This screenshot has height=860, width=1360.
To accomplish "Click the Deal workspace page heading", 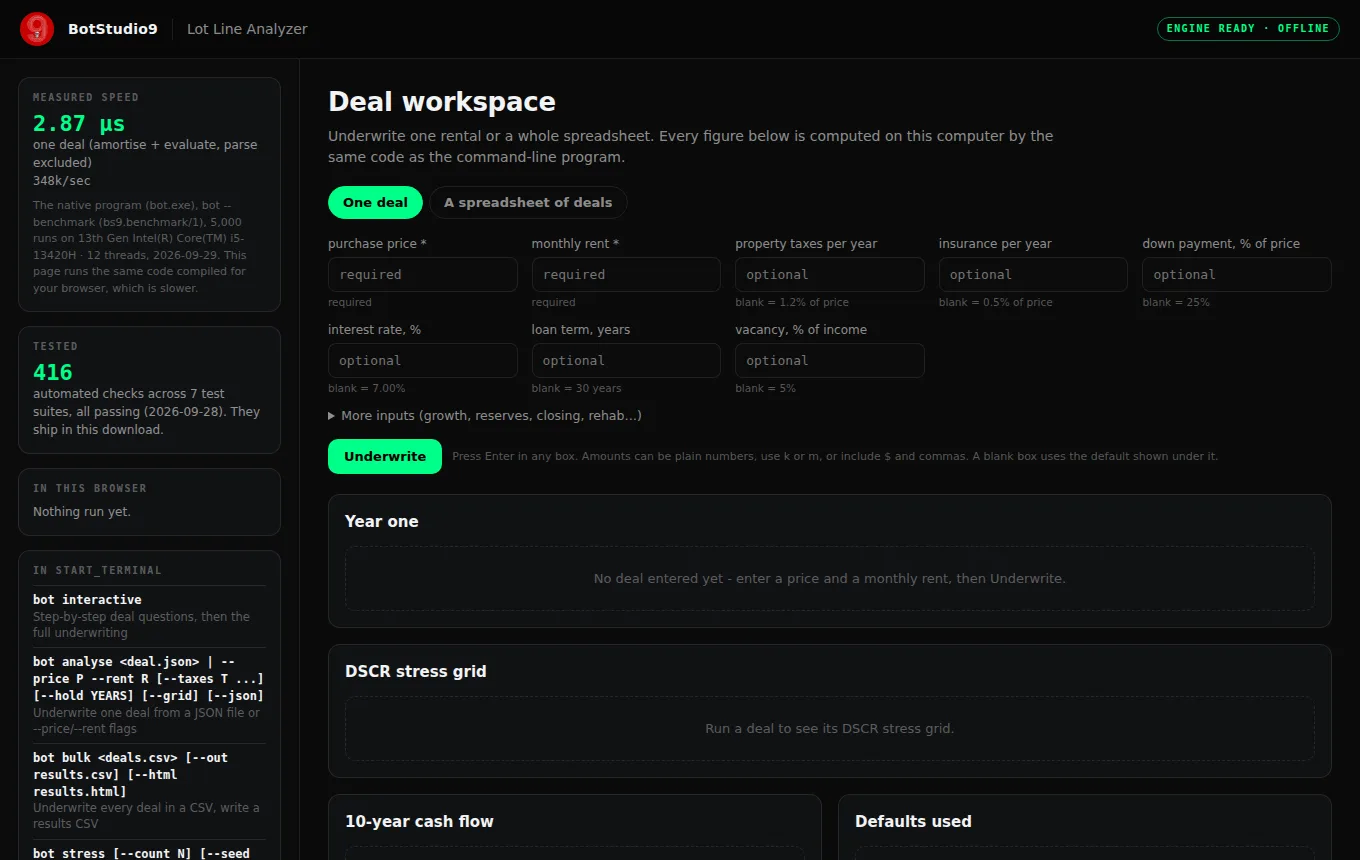I will [x=442, y=102].
